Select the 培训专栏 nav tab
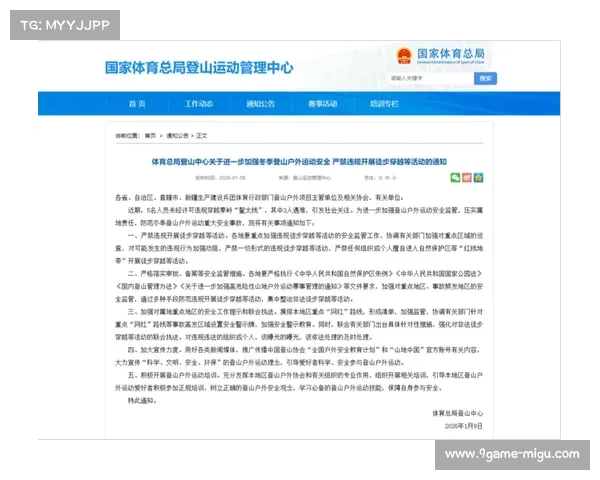The image size is (600, 480). tap(384, 104)
